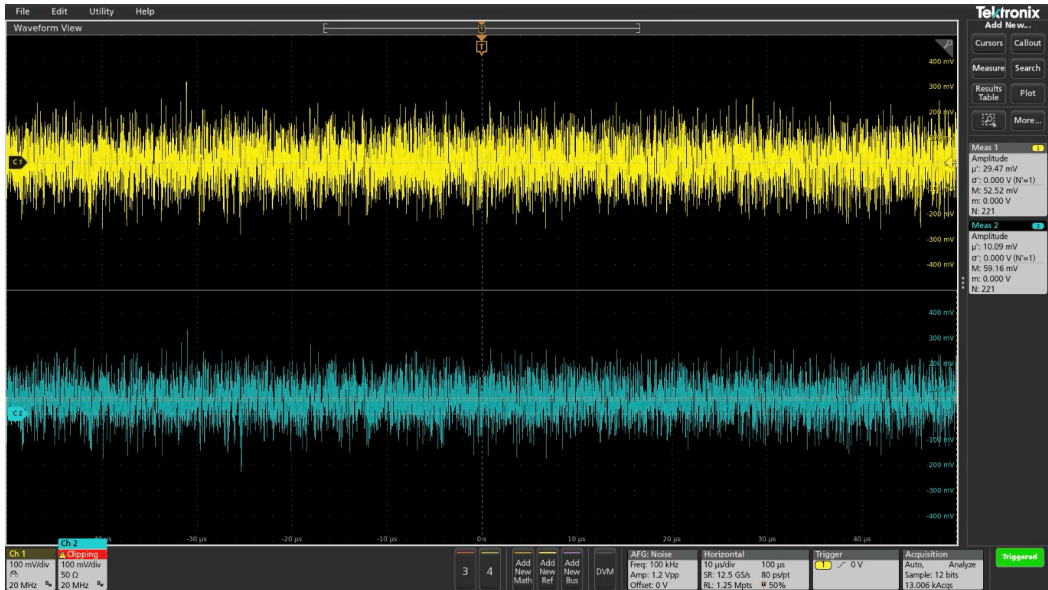Open the Utility menu
The width and height of the screenshot is (1048, 590).
(101, 11)
